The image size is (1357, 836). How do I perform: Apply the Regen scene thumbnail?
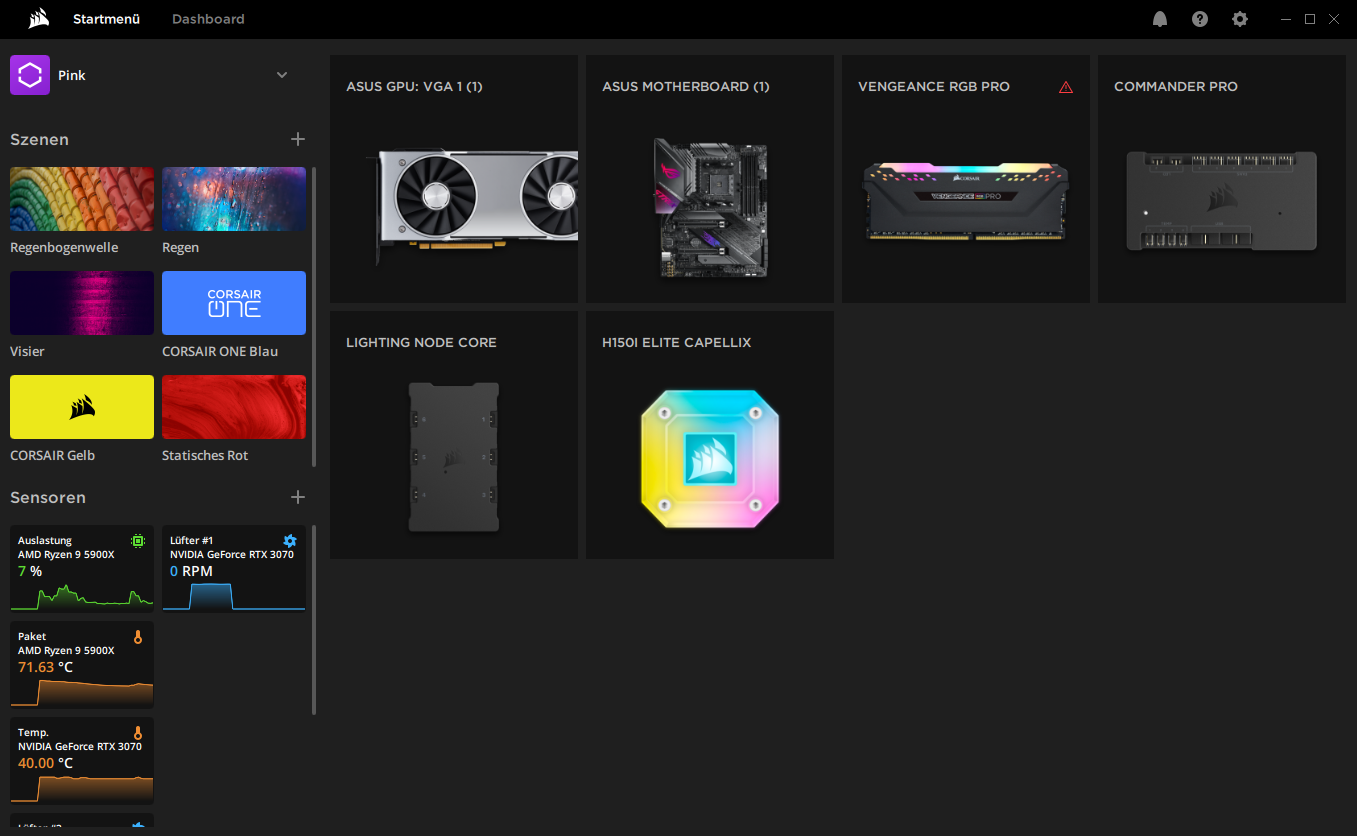pos(234,199)
